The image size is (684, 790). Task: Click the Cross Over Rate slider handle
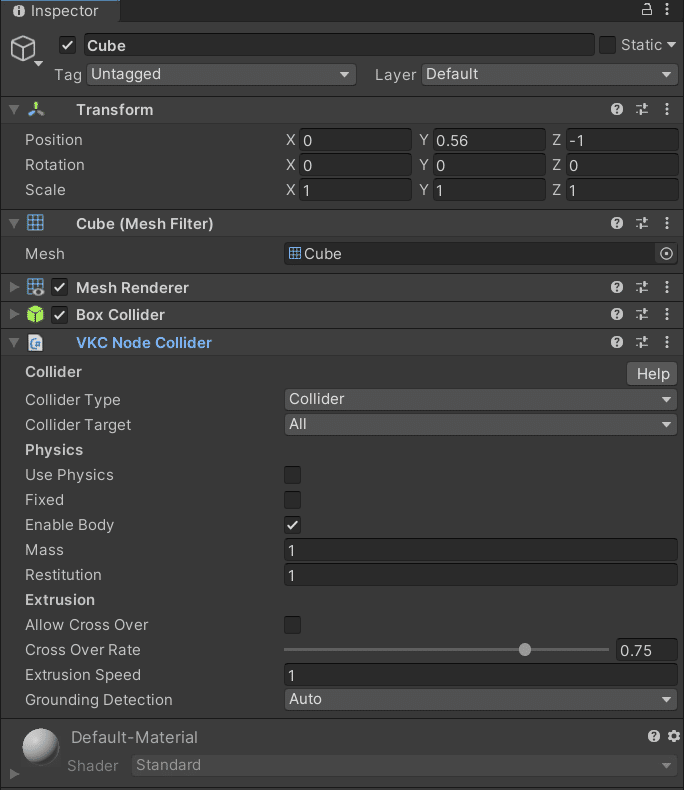[x=525, y=650]
